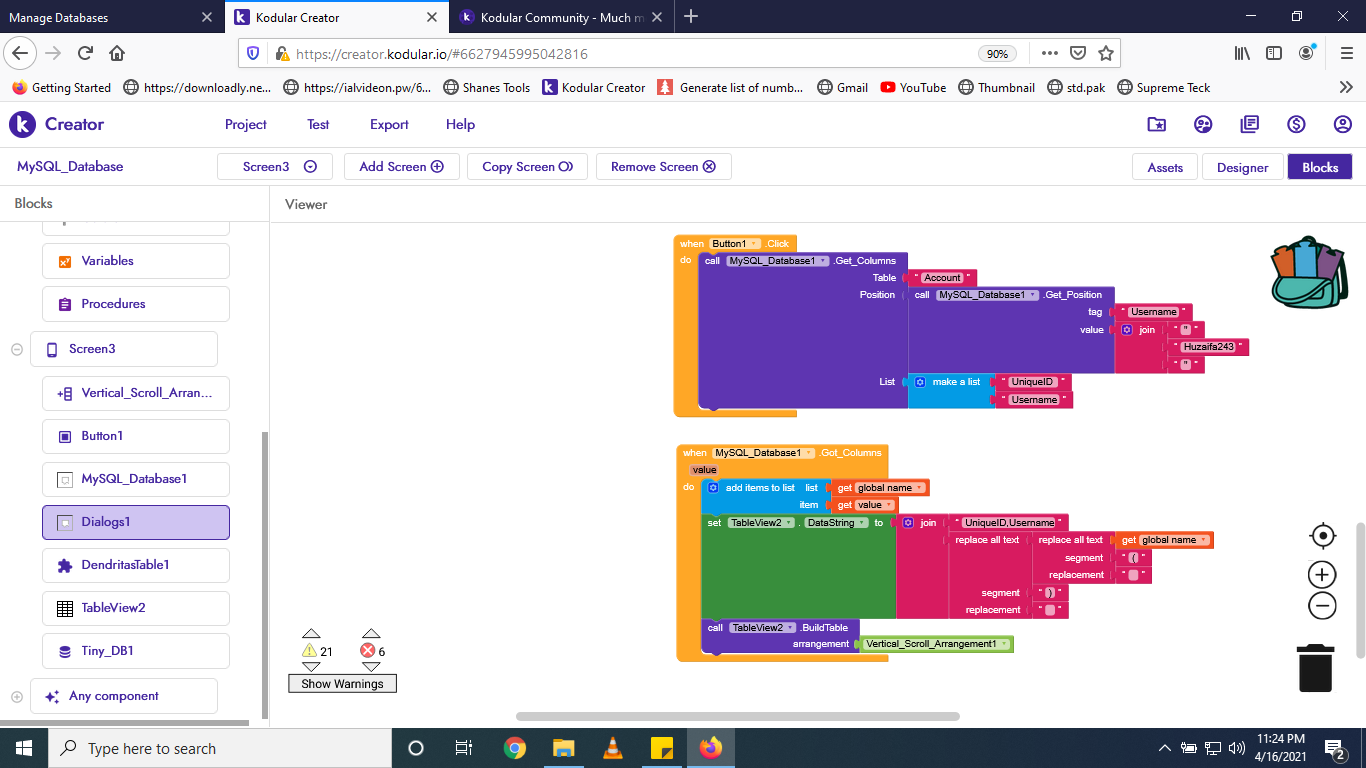Expand the Any component section
This screenshot has height=768, width=1366.
(x=17, y=696)
